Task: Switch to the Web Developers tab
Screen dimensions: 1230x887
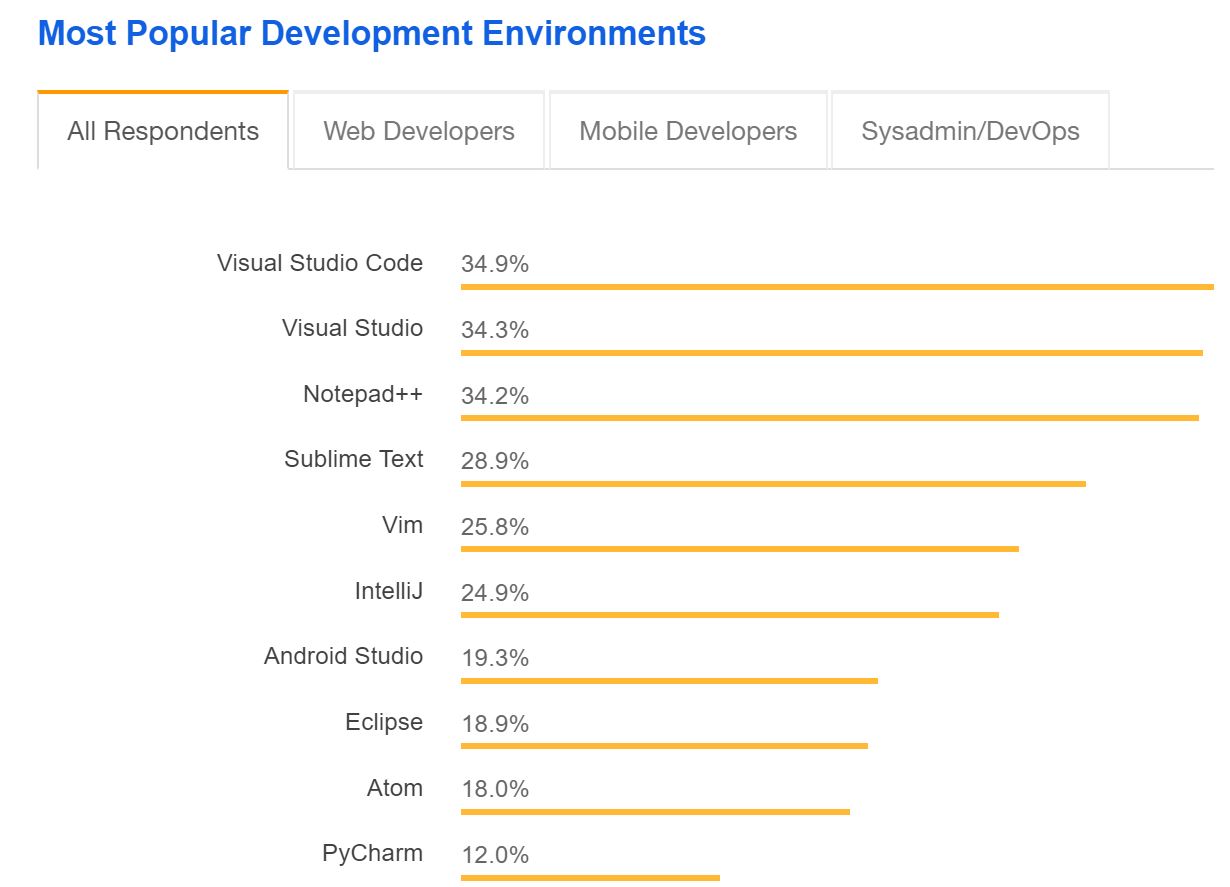Action: click(x=419, y=131)
